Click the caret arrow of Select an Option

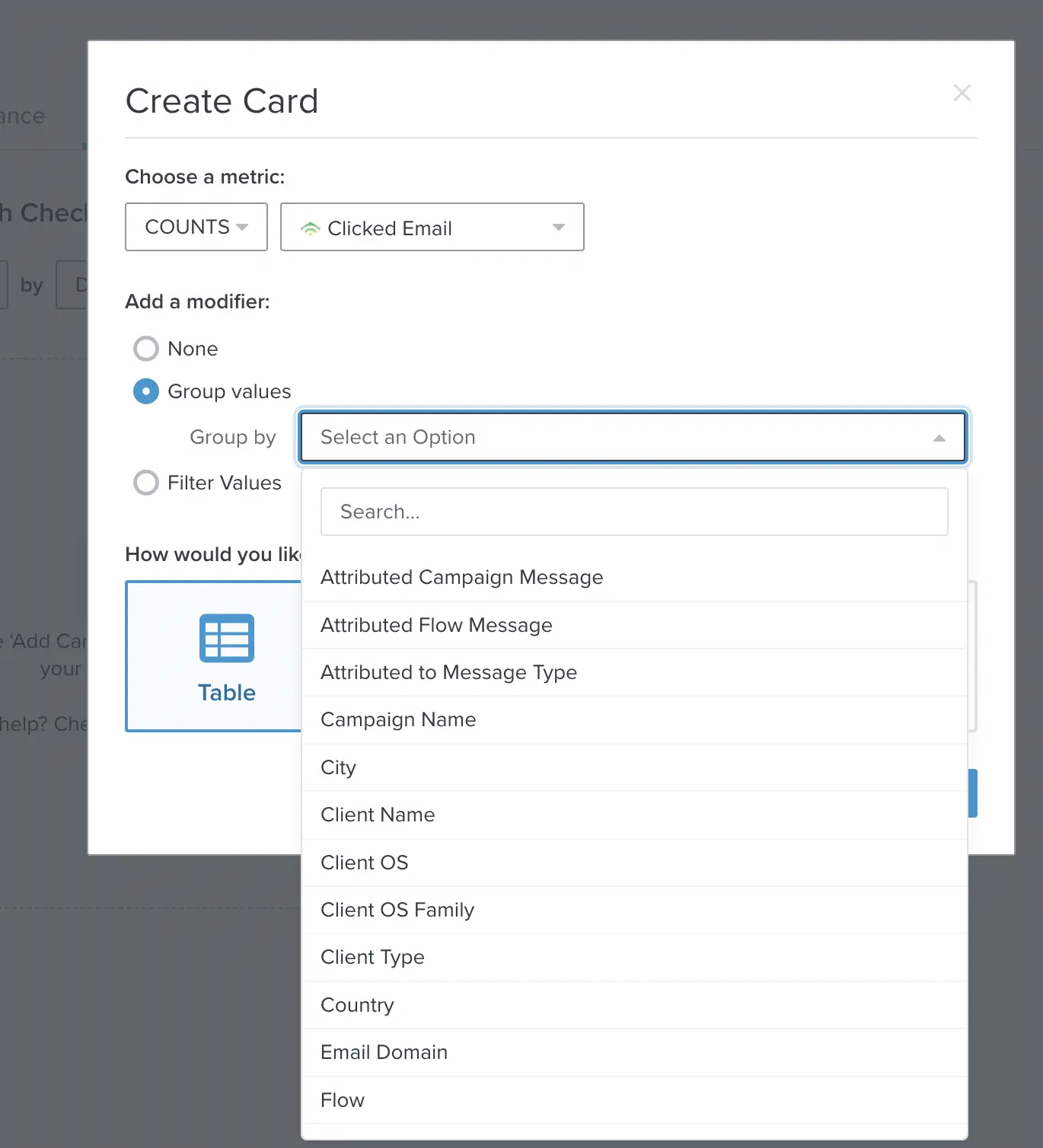coord(939,438)
